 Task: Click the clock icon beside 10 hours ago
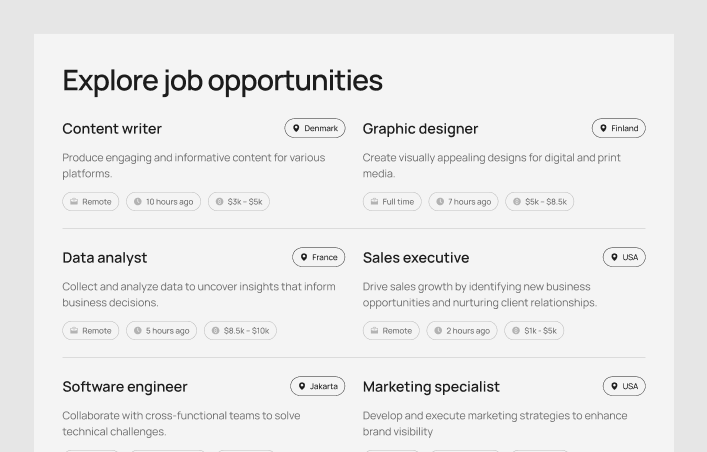coord(138,201)
